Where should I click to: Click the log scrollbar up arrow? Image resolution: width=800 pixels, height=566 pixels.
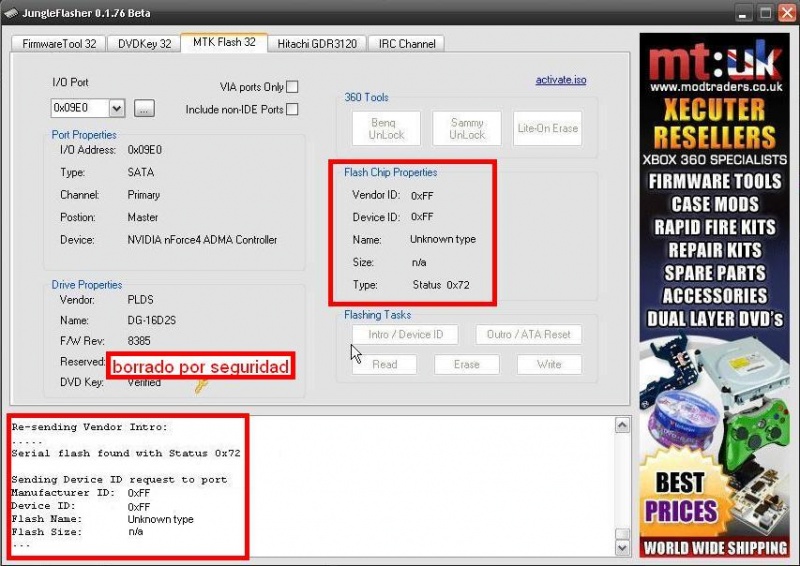[x=622, y=425]
